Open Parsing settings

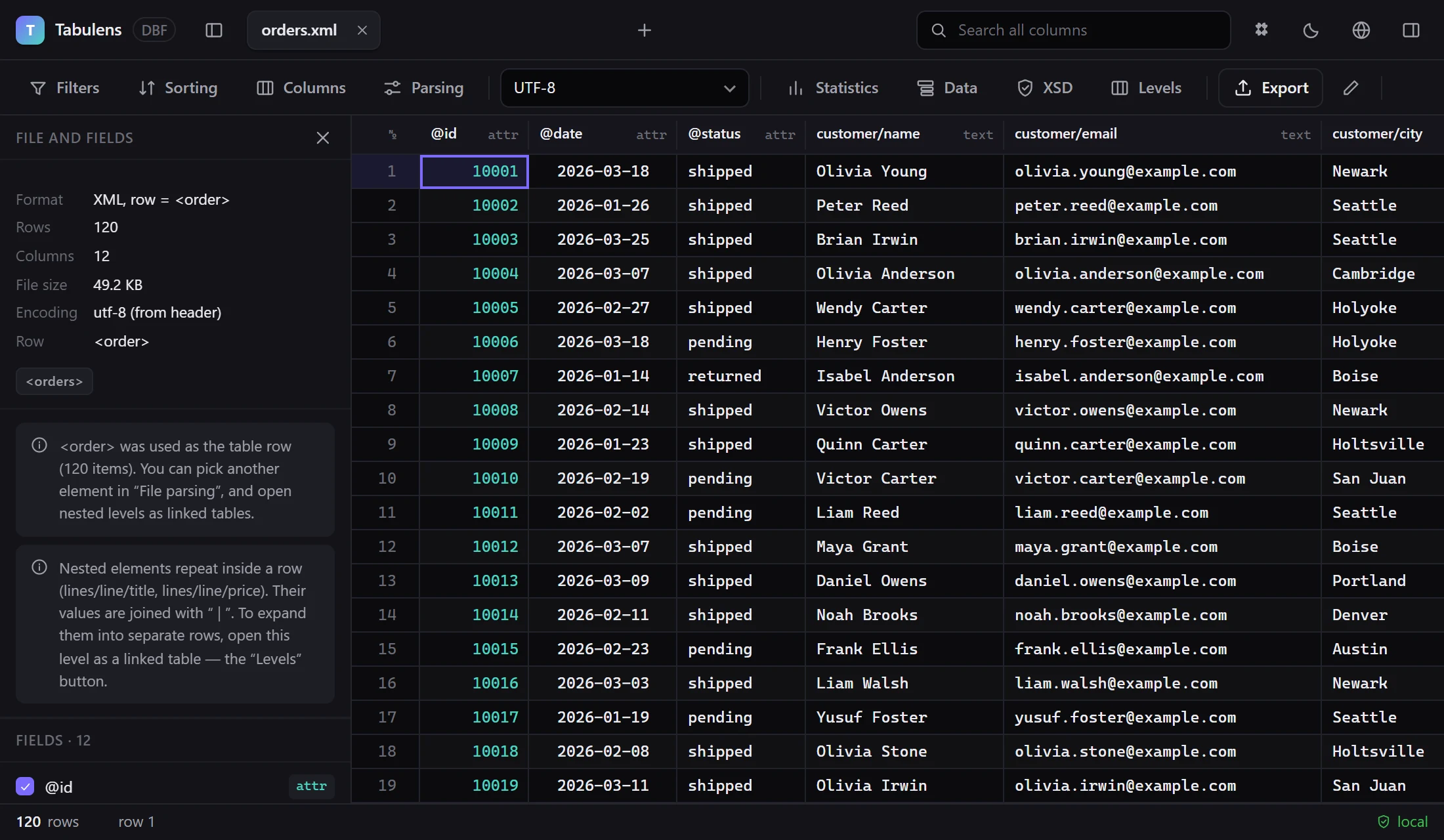click(x=424, y=88)
